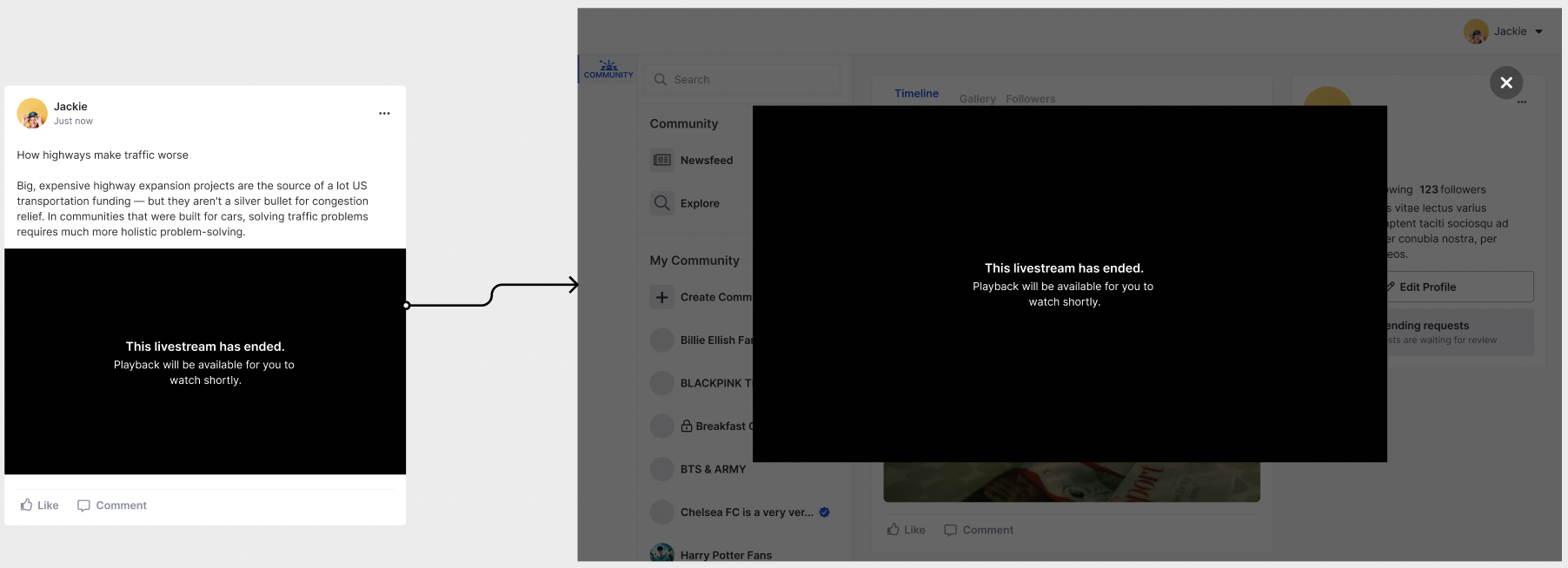Click Jackie's avatar in the top bar

point(1476,32)
